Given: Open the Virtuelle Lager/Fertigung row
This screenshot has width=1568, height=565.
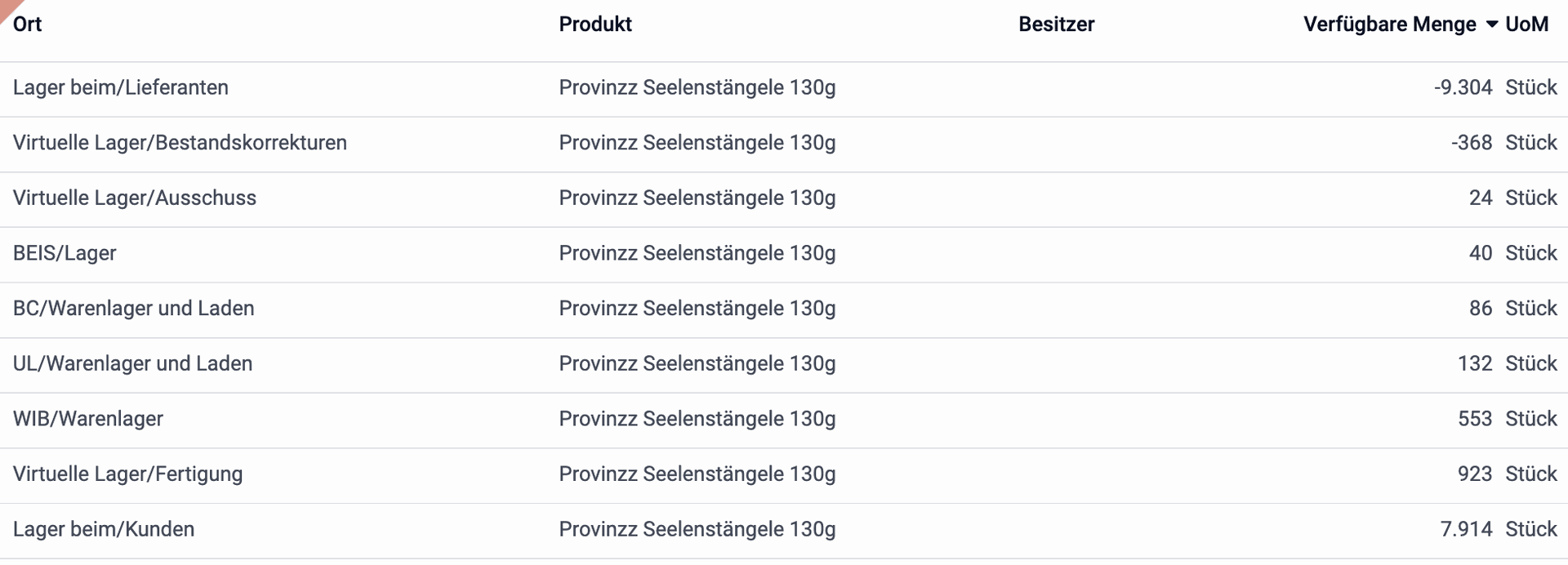Looking at the screenshot, I should (784, 475).
